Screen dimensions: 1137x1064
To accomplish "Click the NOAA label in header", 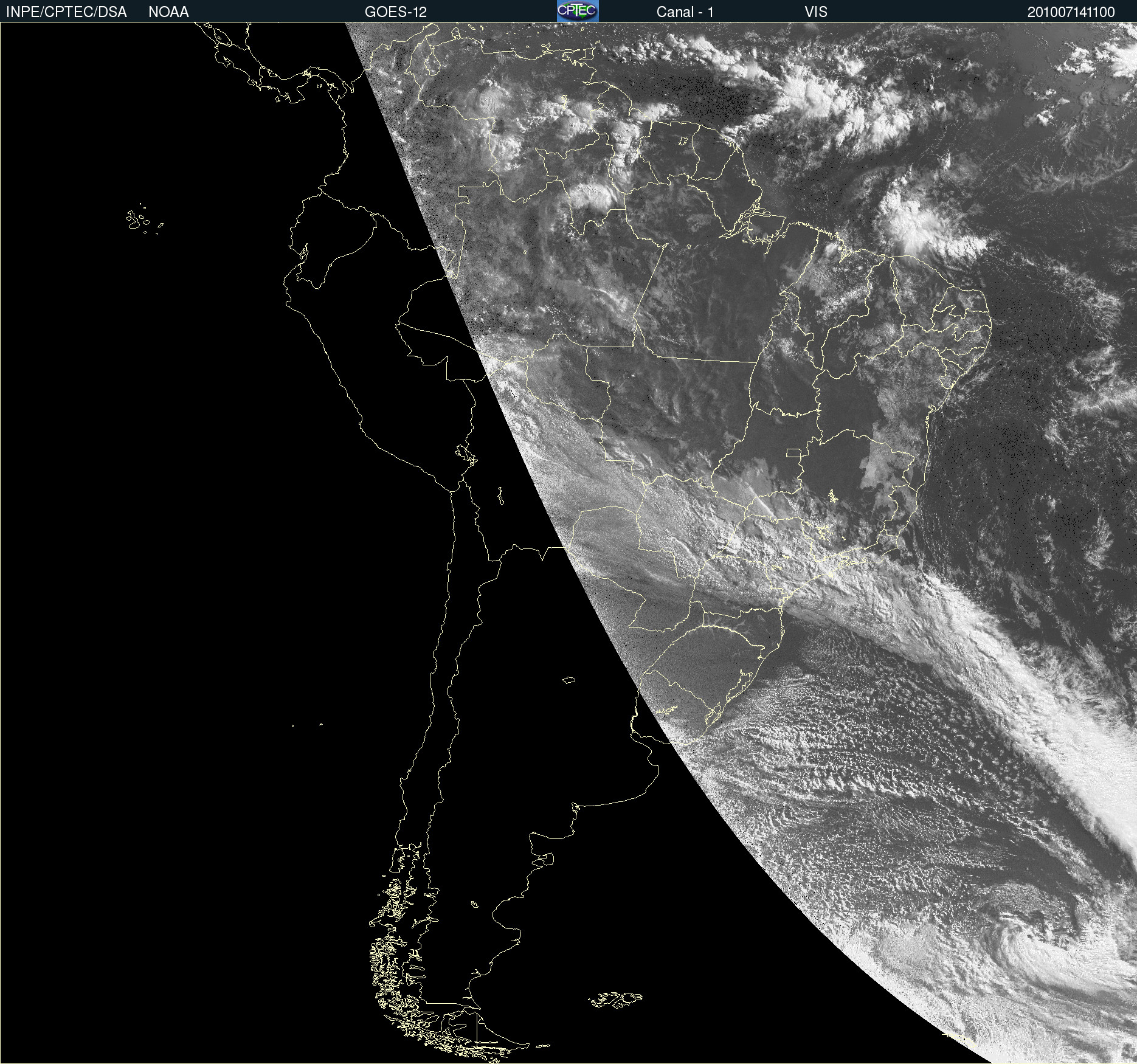I will tap(168, 12).
